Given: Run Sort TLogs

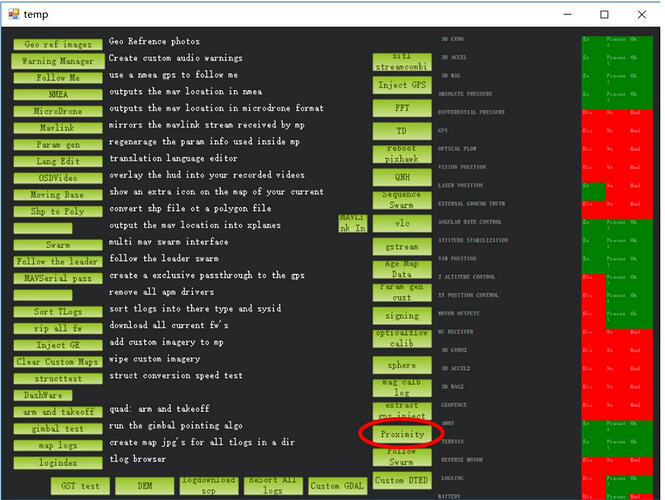Looking at the screenshot, I should [58, 312].
